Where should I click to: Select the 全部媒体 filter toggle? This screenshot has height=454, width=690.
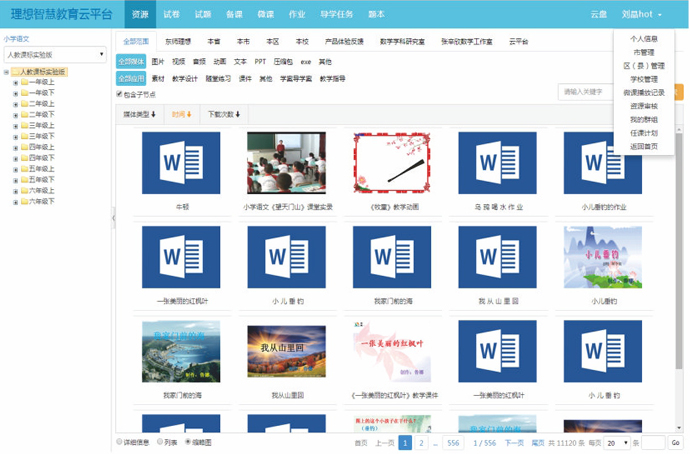(131, 62)
